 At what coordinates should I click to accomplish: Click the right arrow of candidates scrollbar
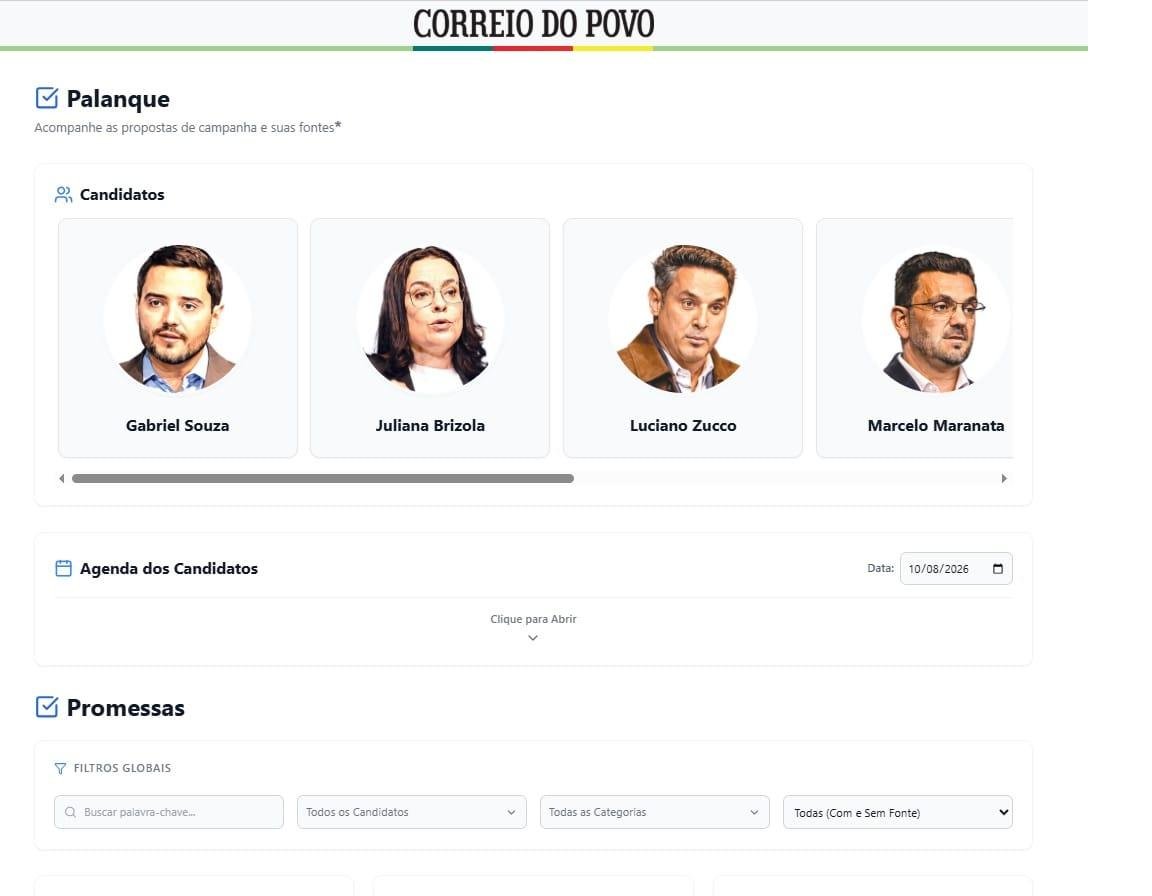pos(1004,478)
